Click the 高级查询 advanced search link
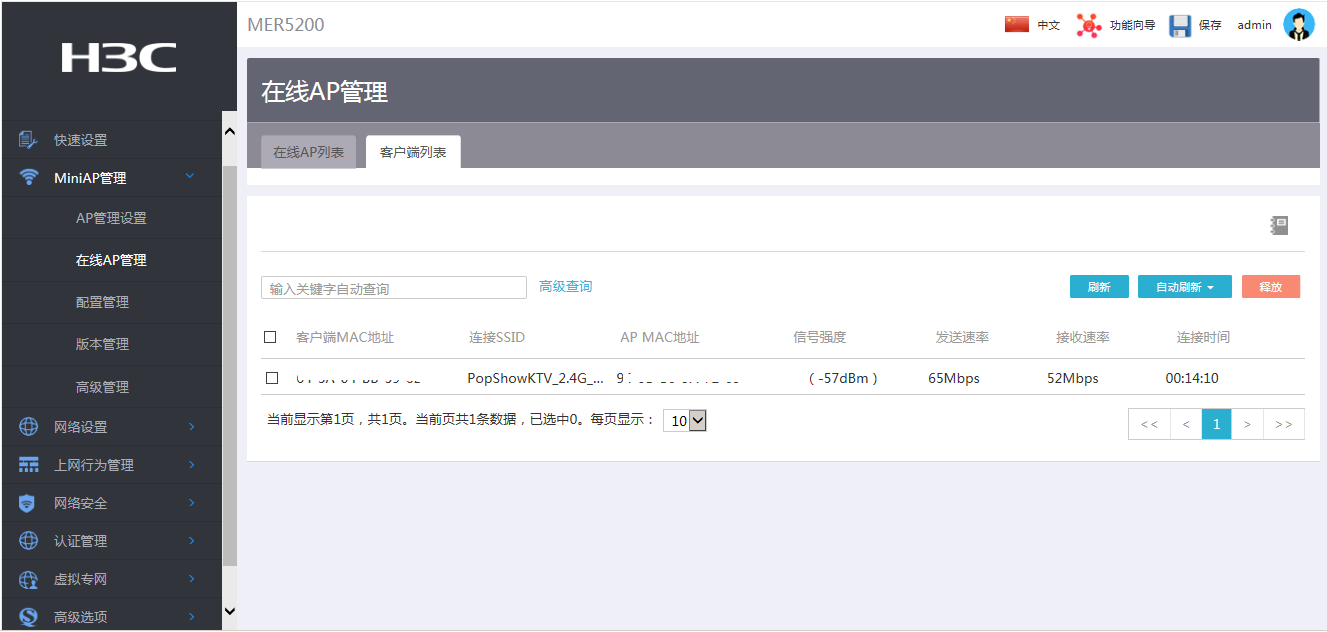The height and width of the screenshot is (632, 1327). (565, 287)
